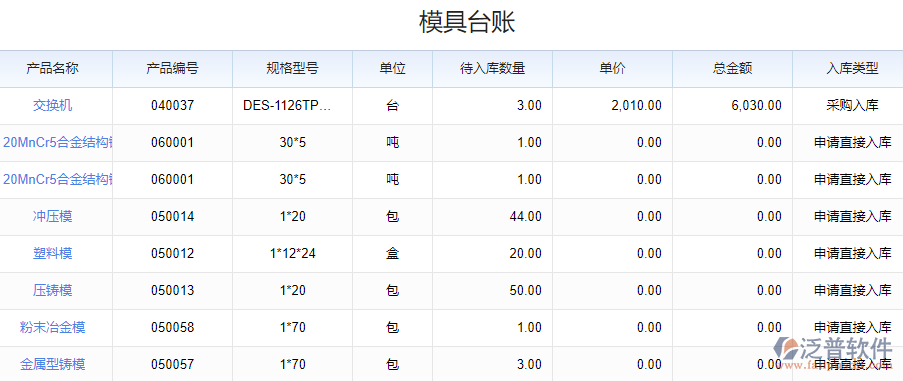This screenshot has width=903, height=381.
Task: Click the 1*20 spec in the 冲压模 row
Action: (x=293, y=216)
